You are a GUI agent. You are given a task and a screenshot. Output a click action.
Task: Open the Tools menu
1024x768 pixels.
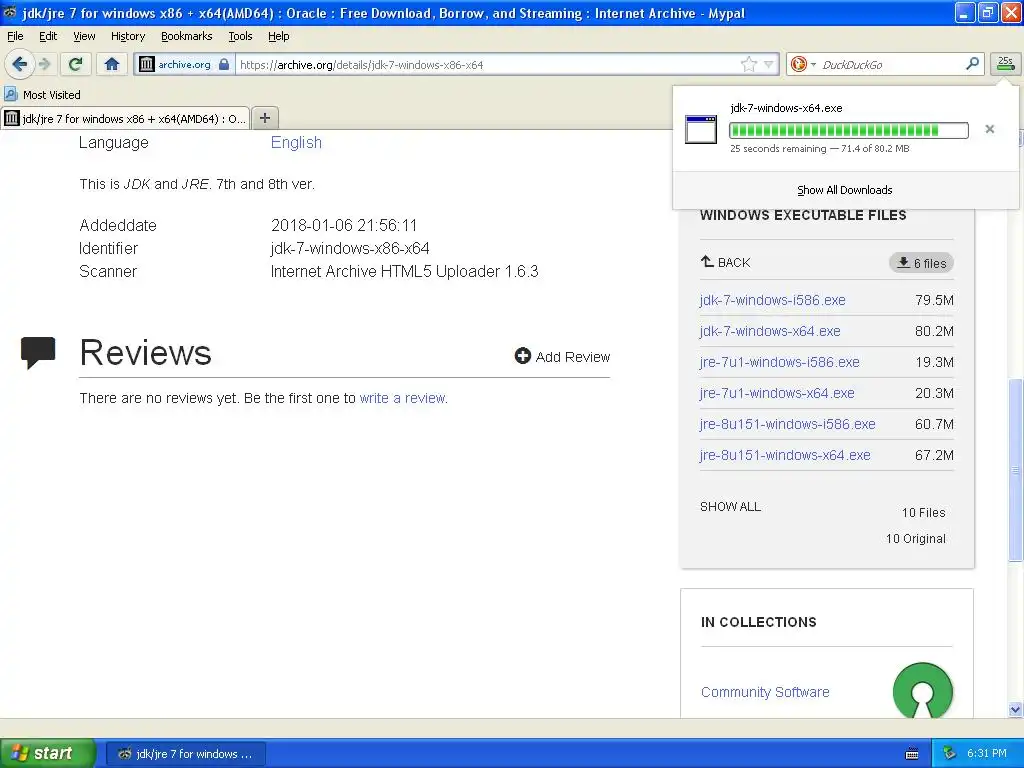[240, 36]
